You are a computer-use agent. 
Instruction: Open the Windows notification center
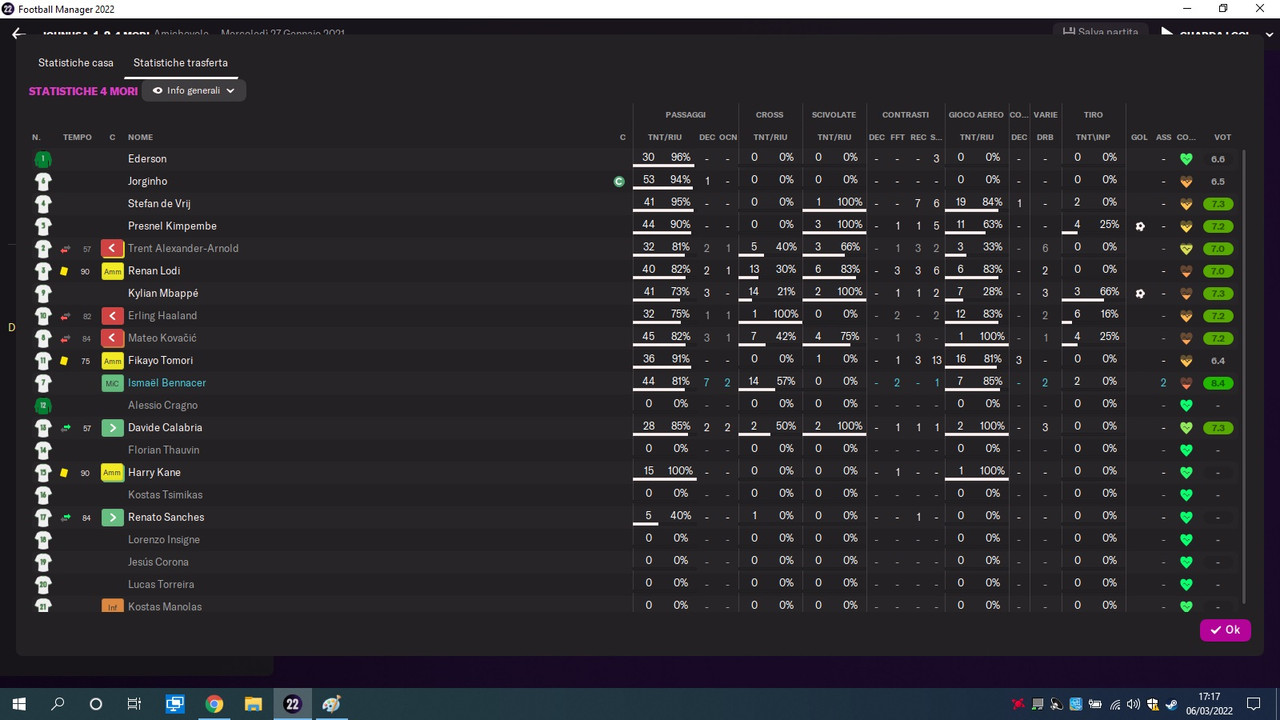[1253, 704]
